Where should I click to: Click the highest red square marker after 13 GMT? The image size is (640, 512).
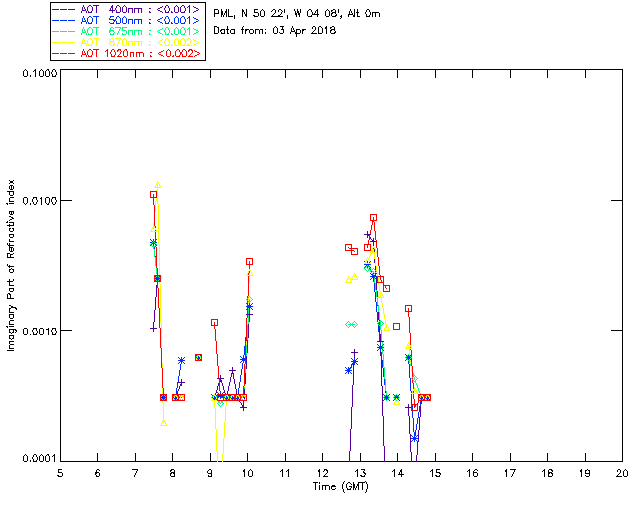pos(373,217)
